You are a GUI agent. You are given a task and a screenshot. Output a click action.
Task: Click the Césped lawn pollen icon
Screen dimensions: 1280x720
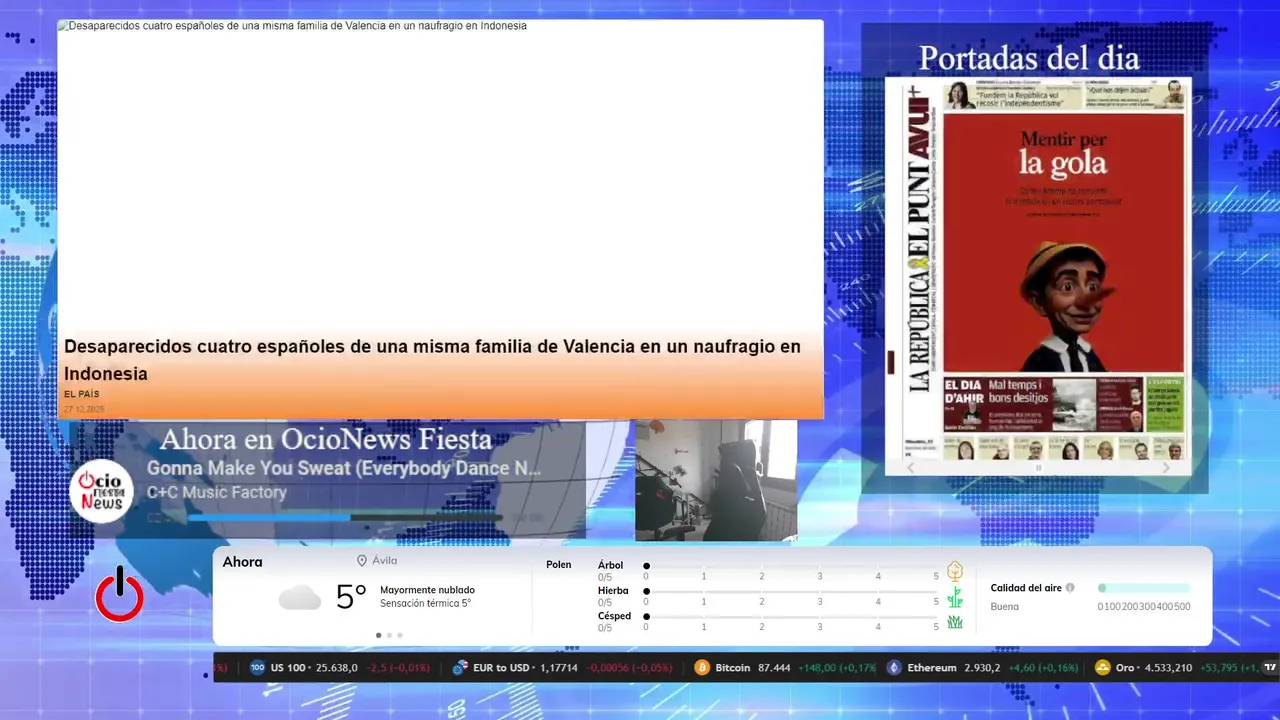click(x=955, y=622)
